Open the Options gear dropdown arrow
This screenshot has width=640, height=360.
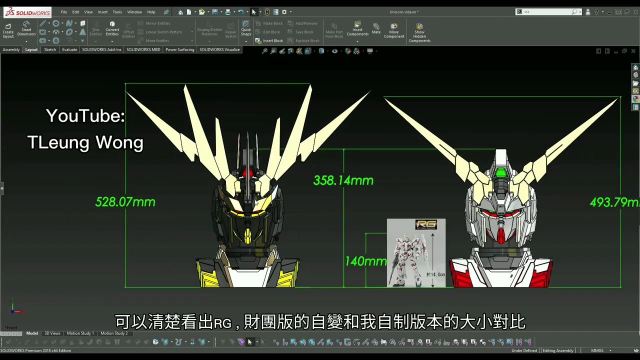click(290, 12)
